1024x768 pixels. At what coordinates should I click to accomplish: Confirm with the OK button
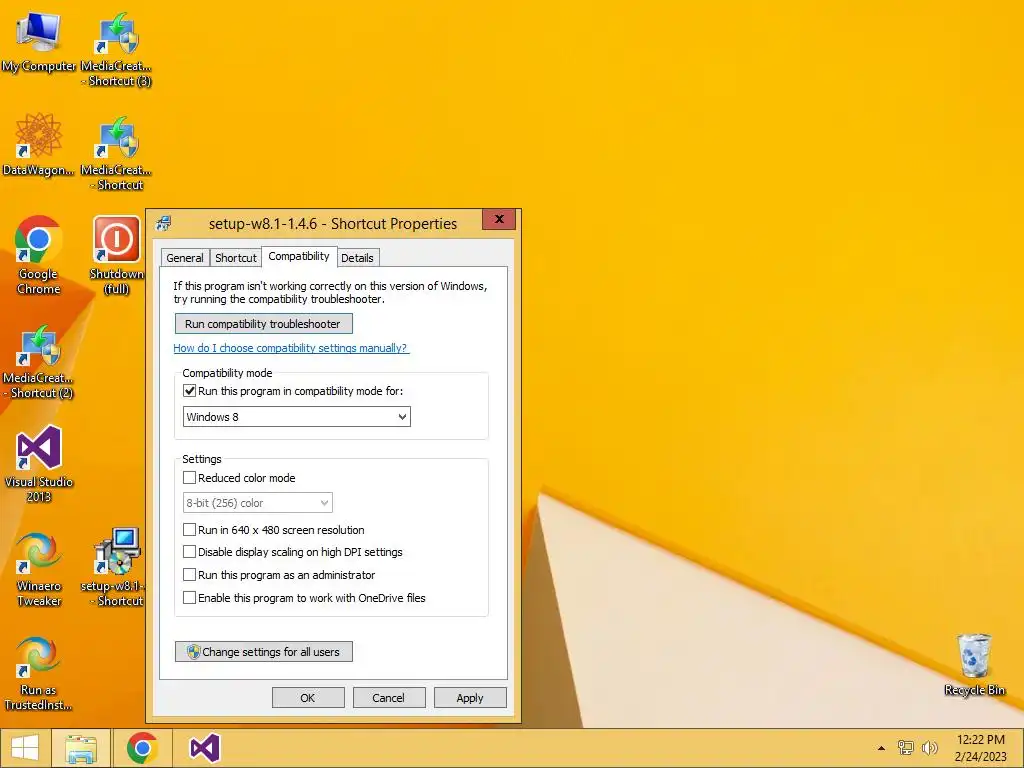(308, 697)
